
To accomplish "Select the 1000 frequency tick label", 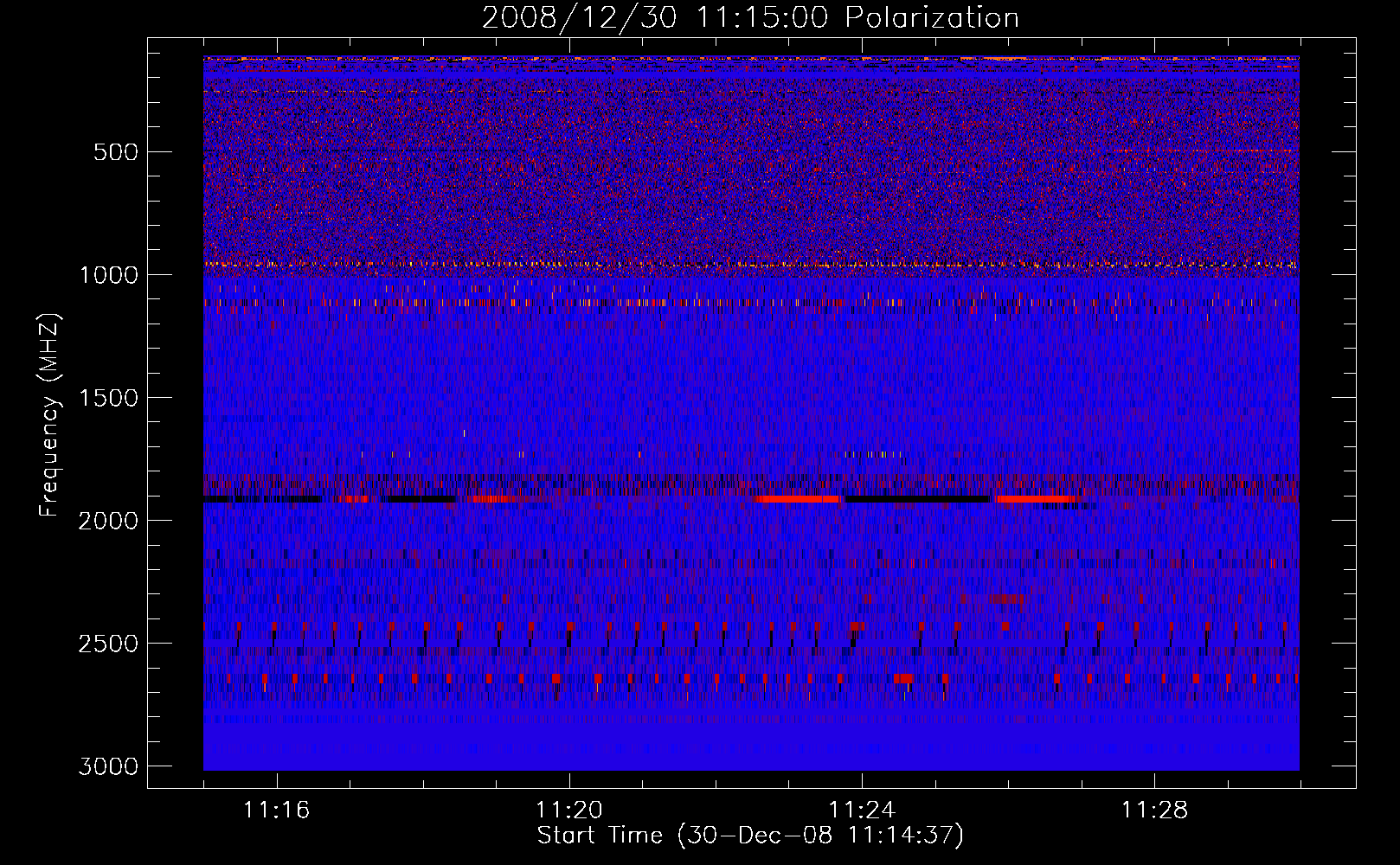I will click(108, 275).
